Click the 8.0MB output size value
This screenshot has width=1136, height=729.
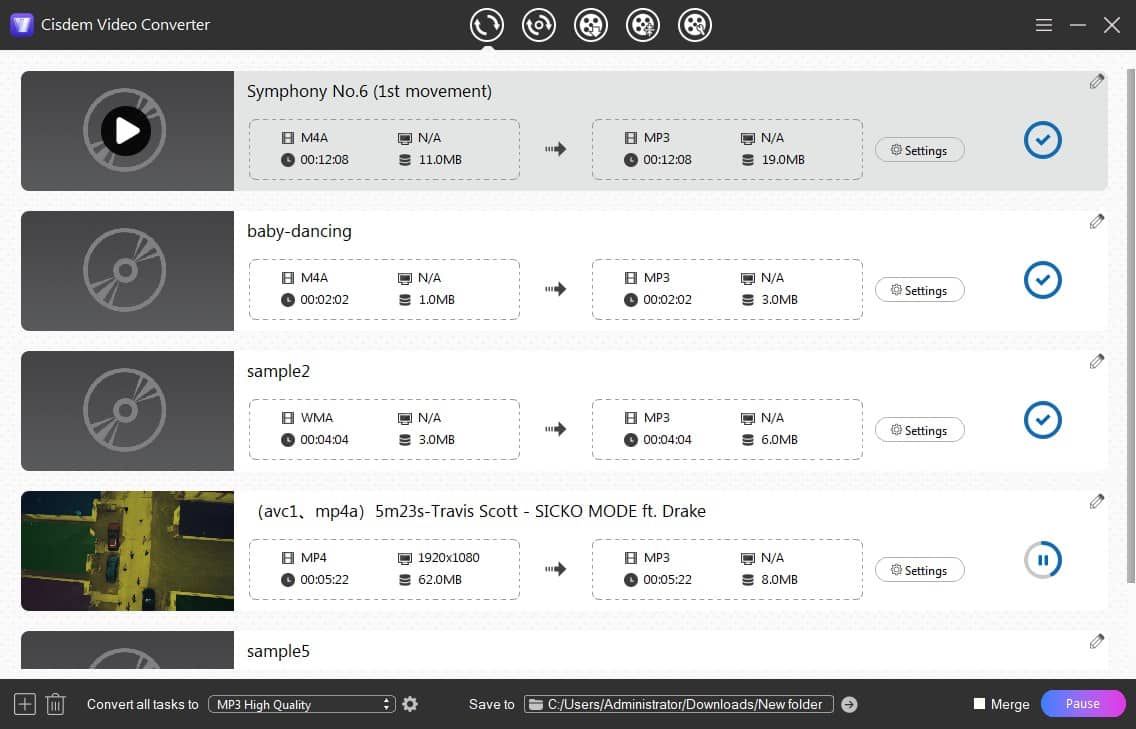[780, 579]
